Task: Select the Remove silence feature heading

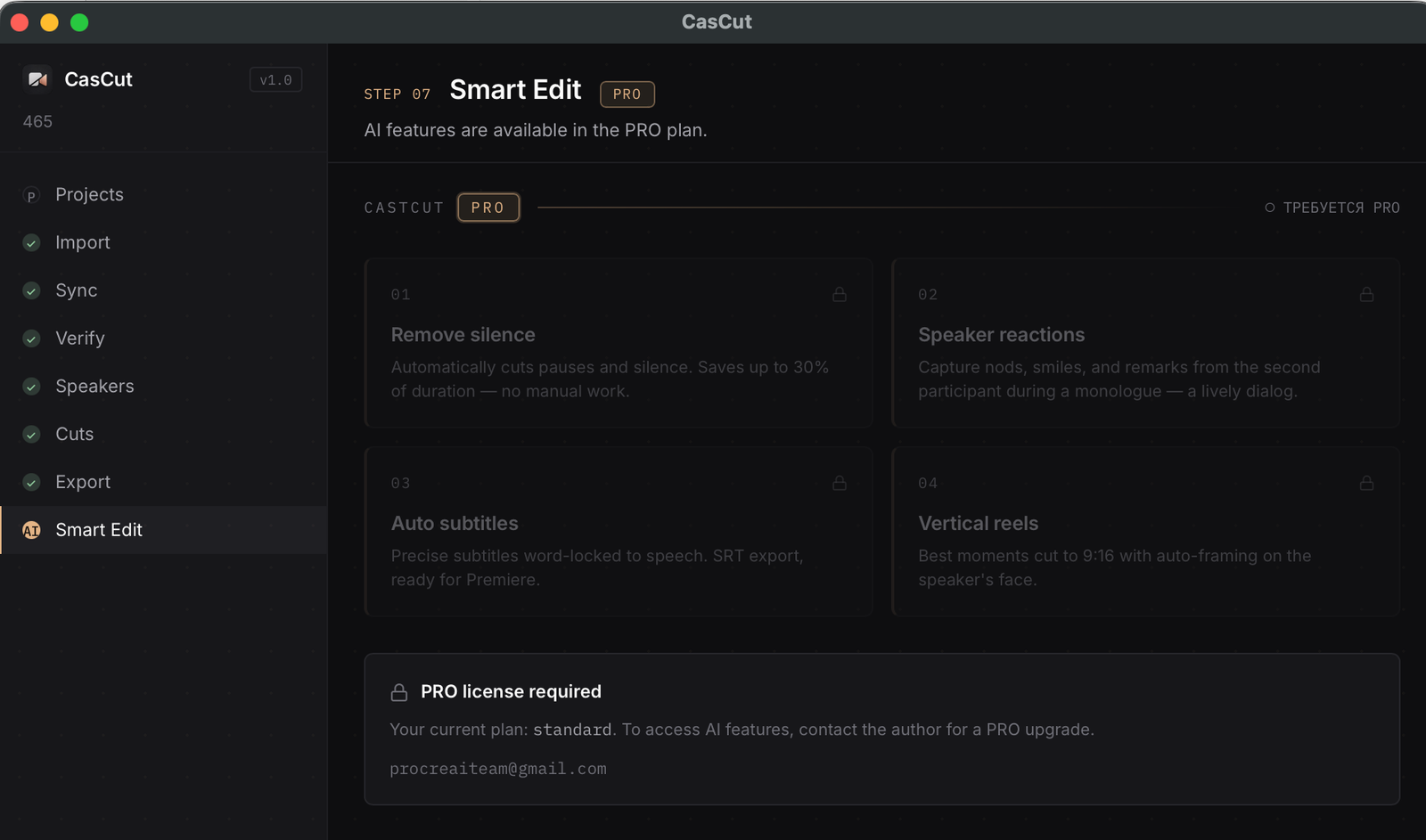Action: tap(463, 335)
